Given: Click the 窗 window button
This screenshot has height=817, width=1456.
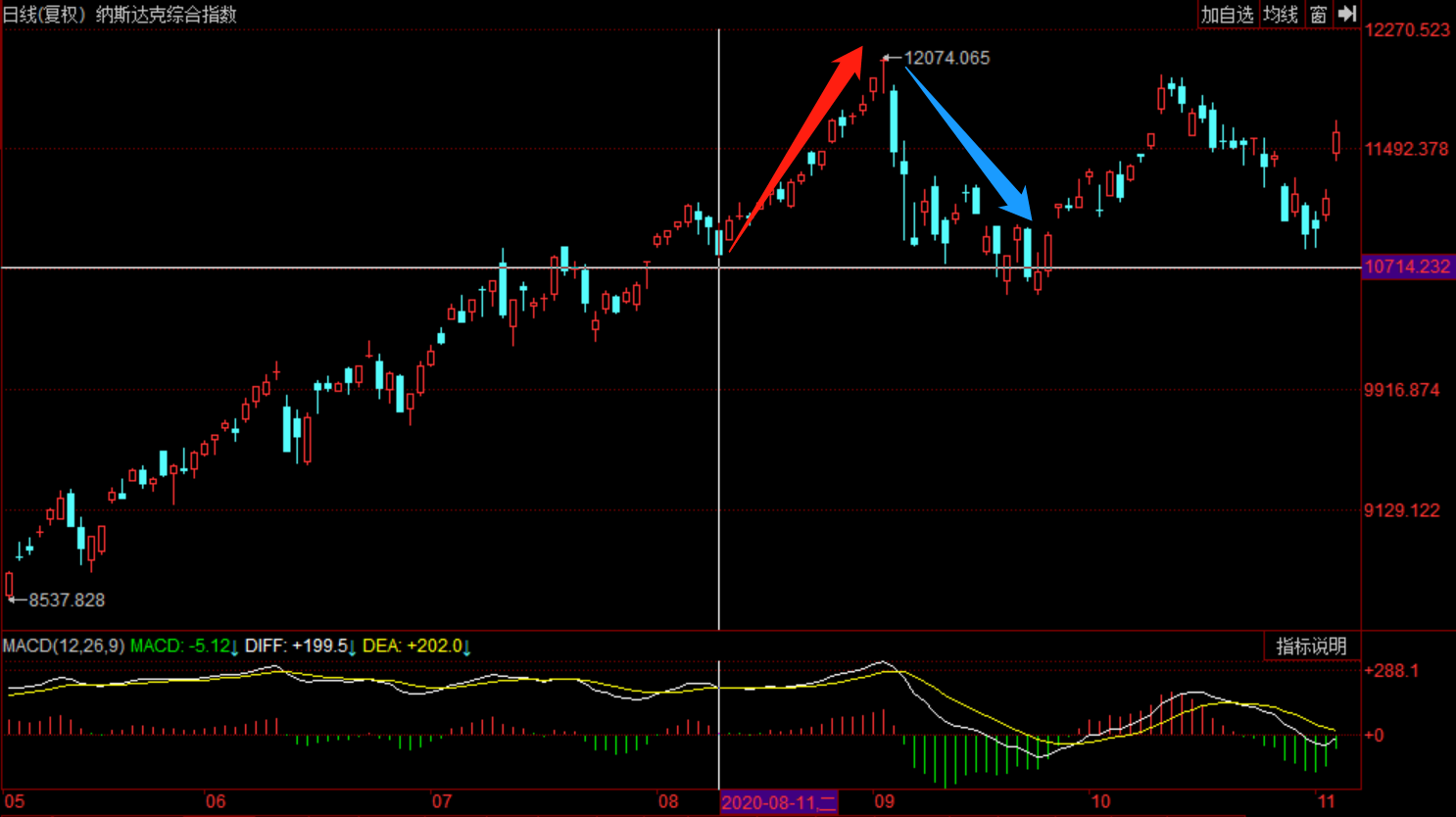Looking at the screenshot, I should coord(1319,15).
